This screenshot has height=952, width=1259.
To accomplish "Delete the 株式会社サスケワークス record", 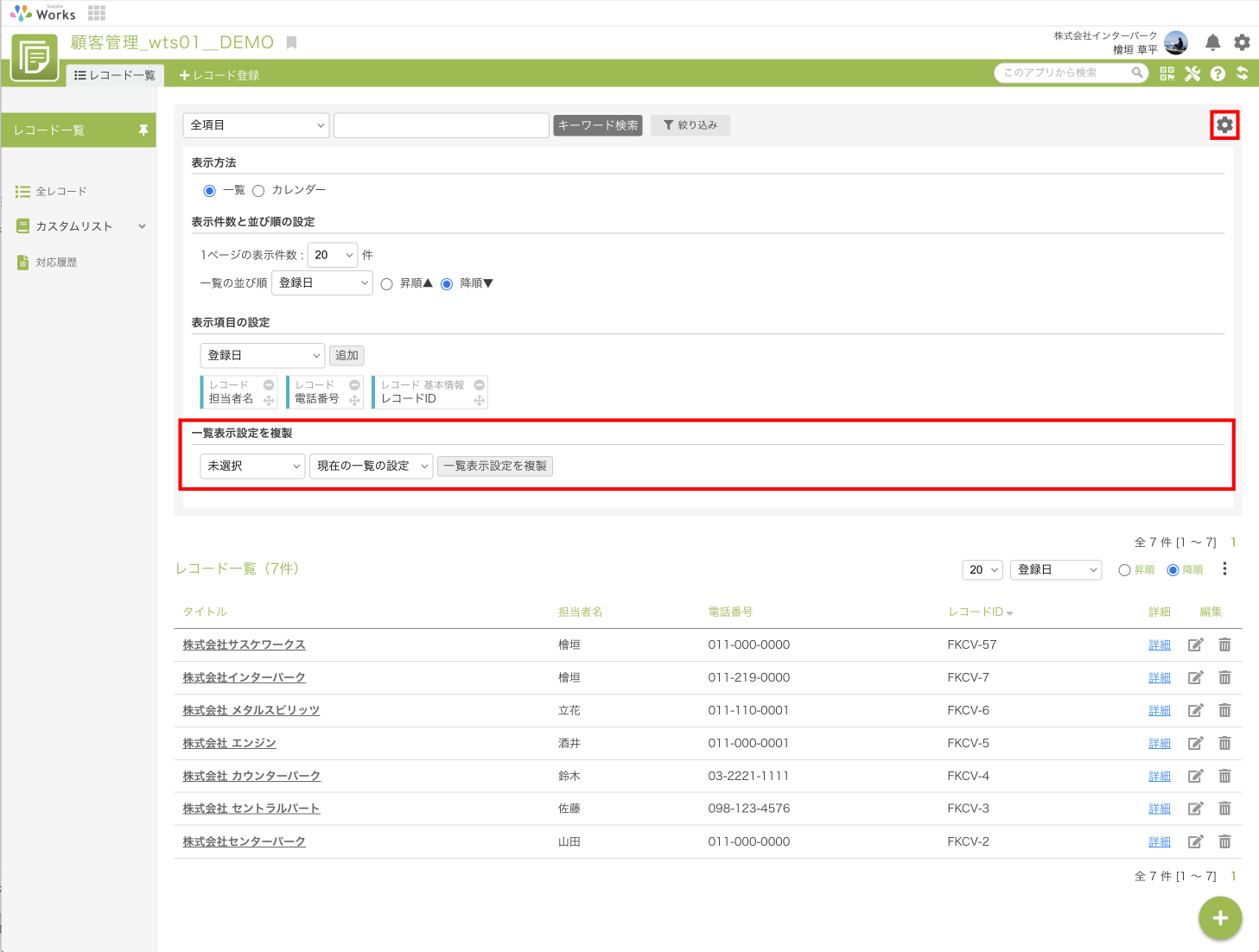I will (1224, 644).
